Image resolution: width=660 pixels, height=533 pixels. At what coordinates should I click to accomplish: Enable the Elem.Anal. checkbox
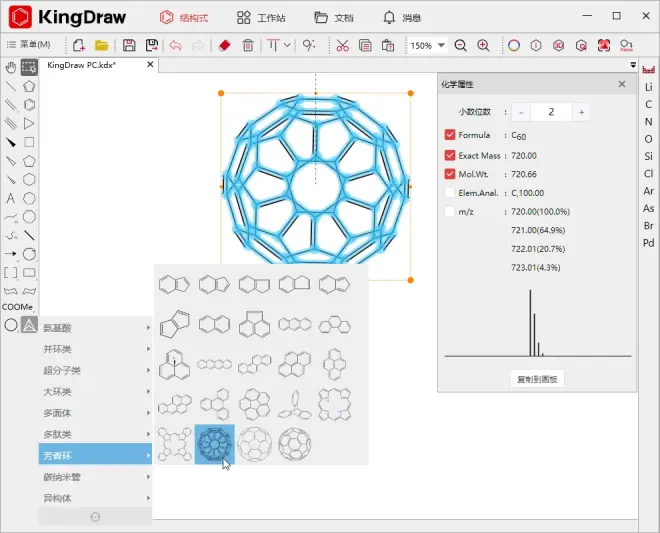(x=450, y=193)
